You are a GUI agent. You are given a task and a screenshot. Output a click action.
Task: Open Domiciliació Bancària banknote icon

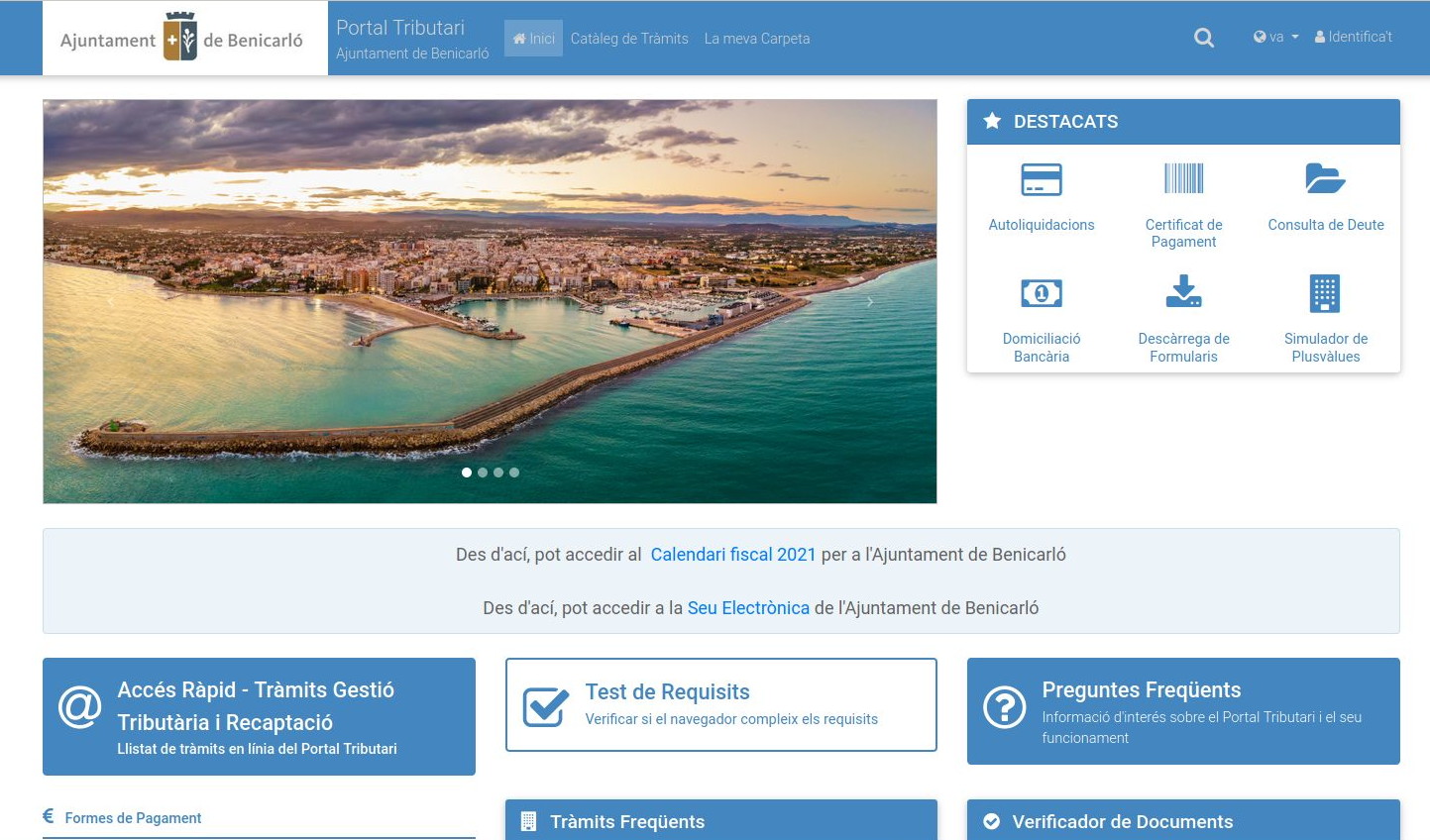pyautogui.click(x=1041, y=293)
